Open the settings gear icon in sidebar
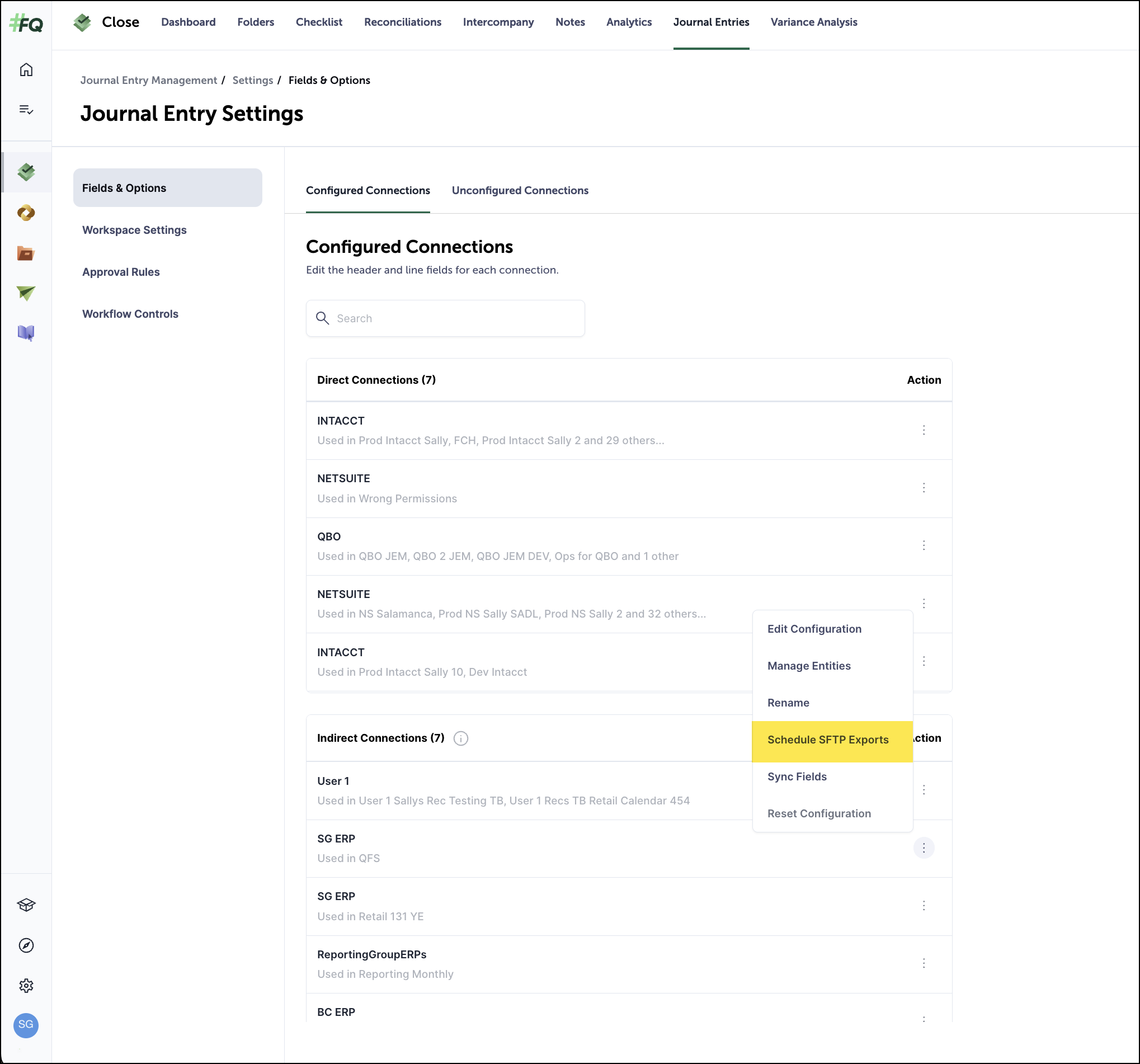 pos(26,986)
